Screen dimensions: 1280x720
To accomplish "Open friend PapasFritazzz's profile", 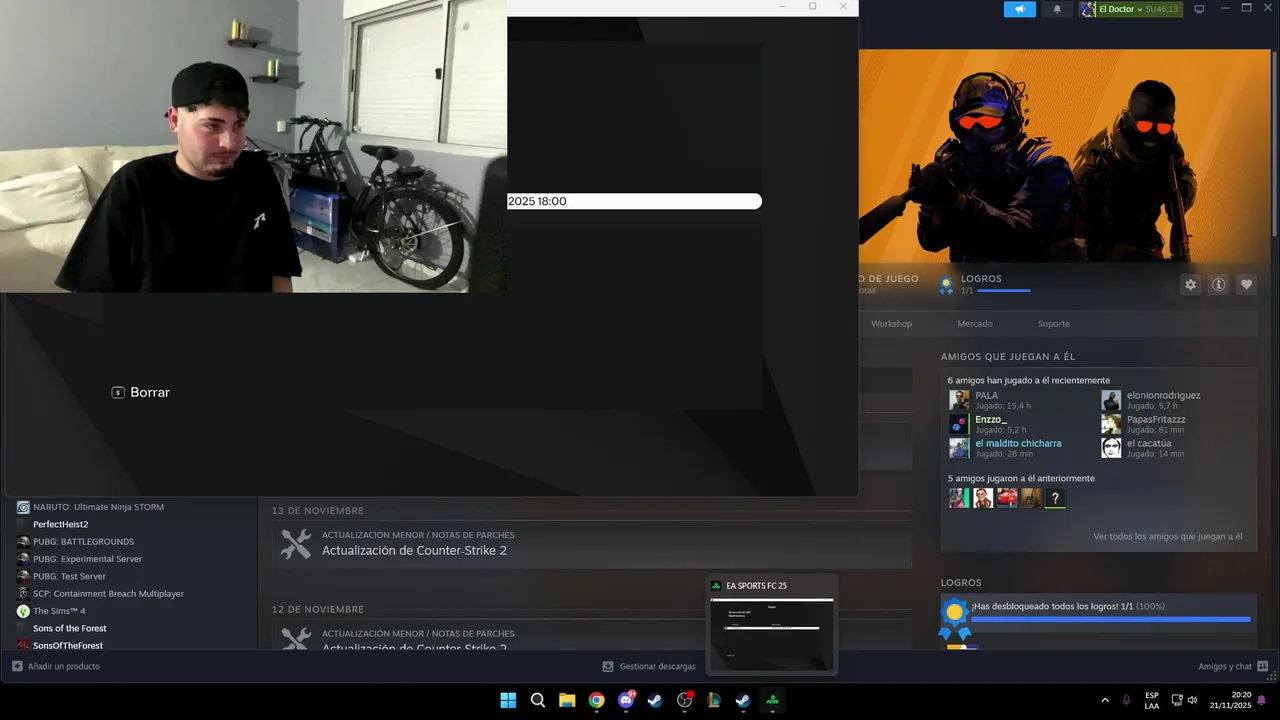I will 1156,419.
